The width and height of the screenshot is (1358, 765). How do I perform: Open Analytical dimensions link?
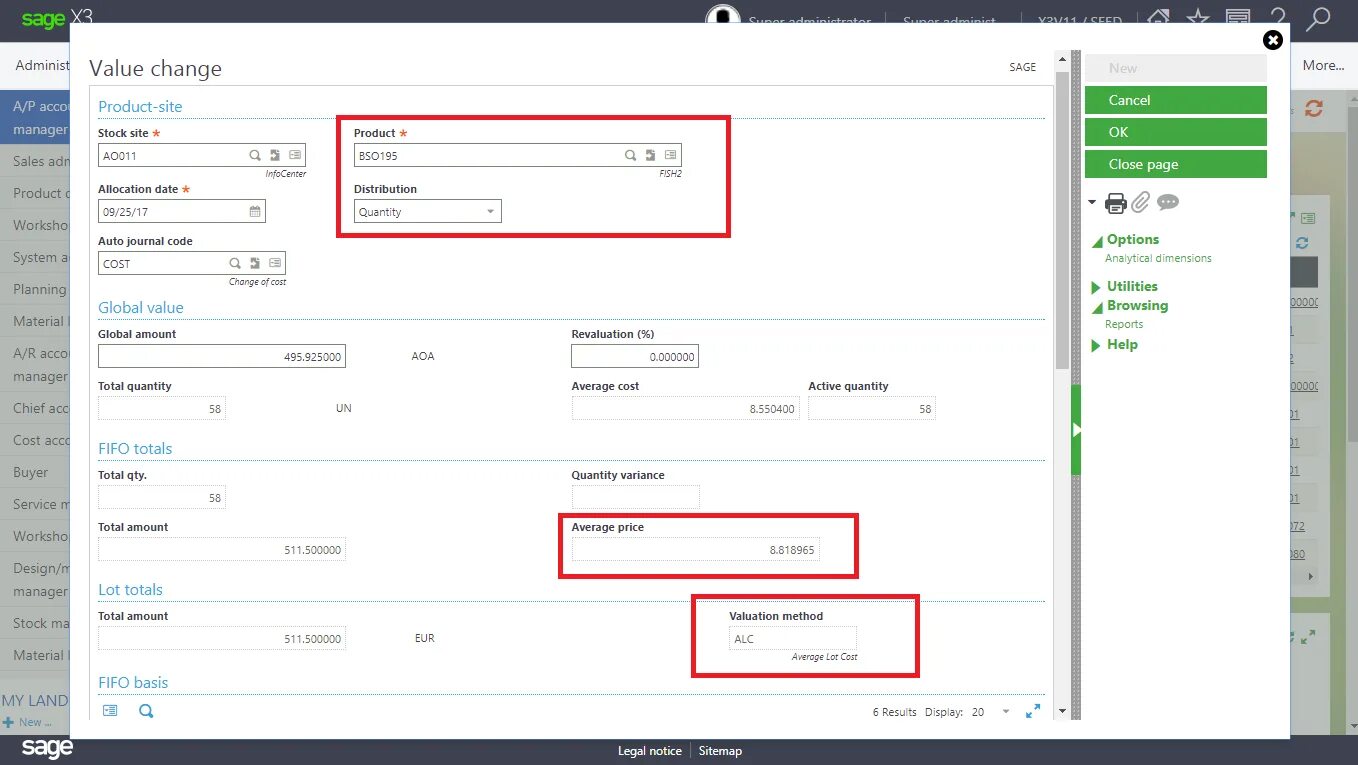[x=1158, y=258]
